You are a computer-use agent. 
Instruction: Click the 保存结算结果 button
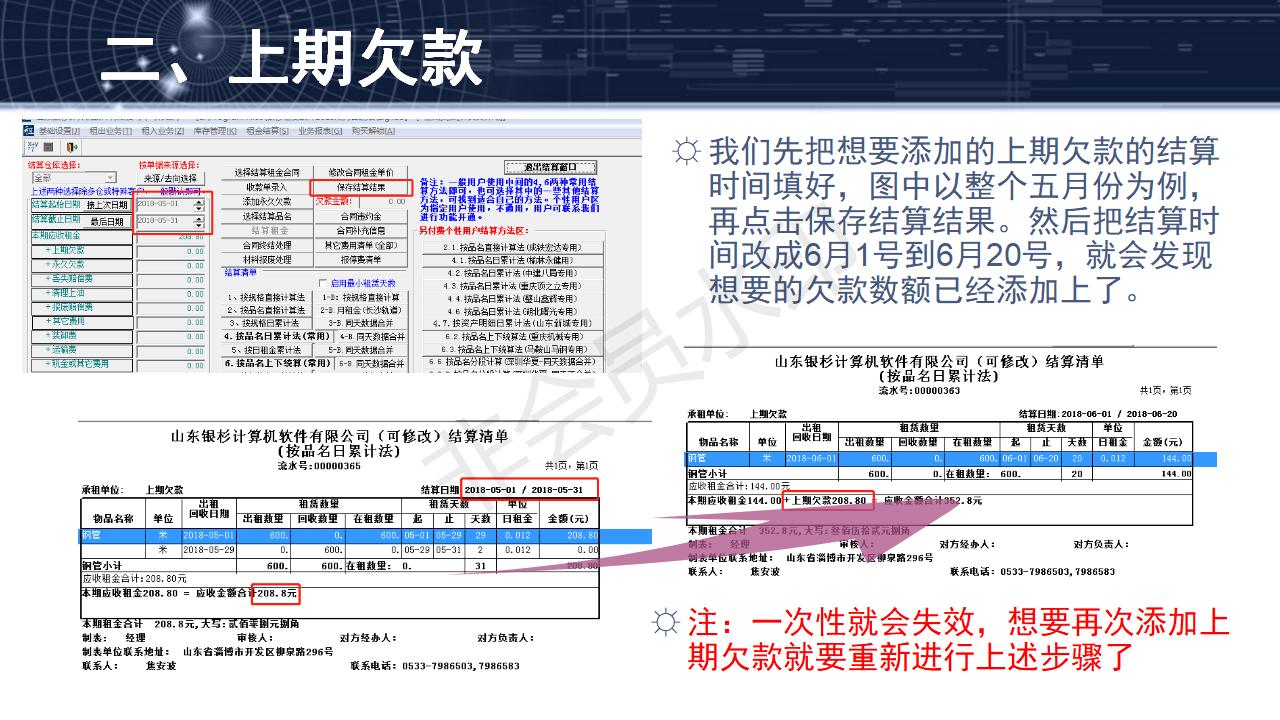tap(362, 189)
